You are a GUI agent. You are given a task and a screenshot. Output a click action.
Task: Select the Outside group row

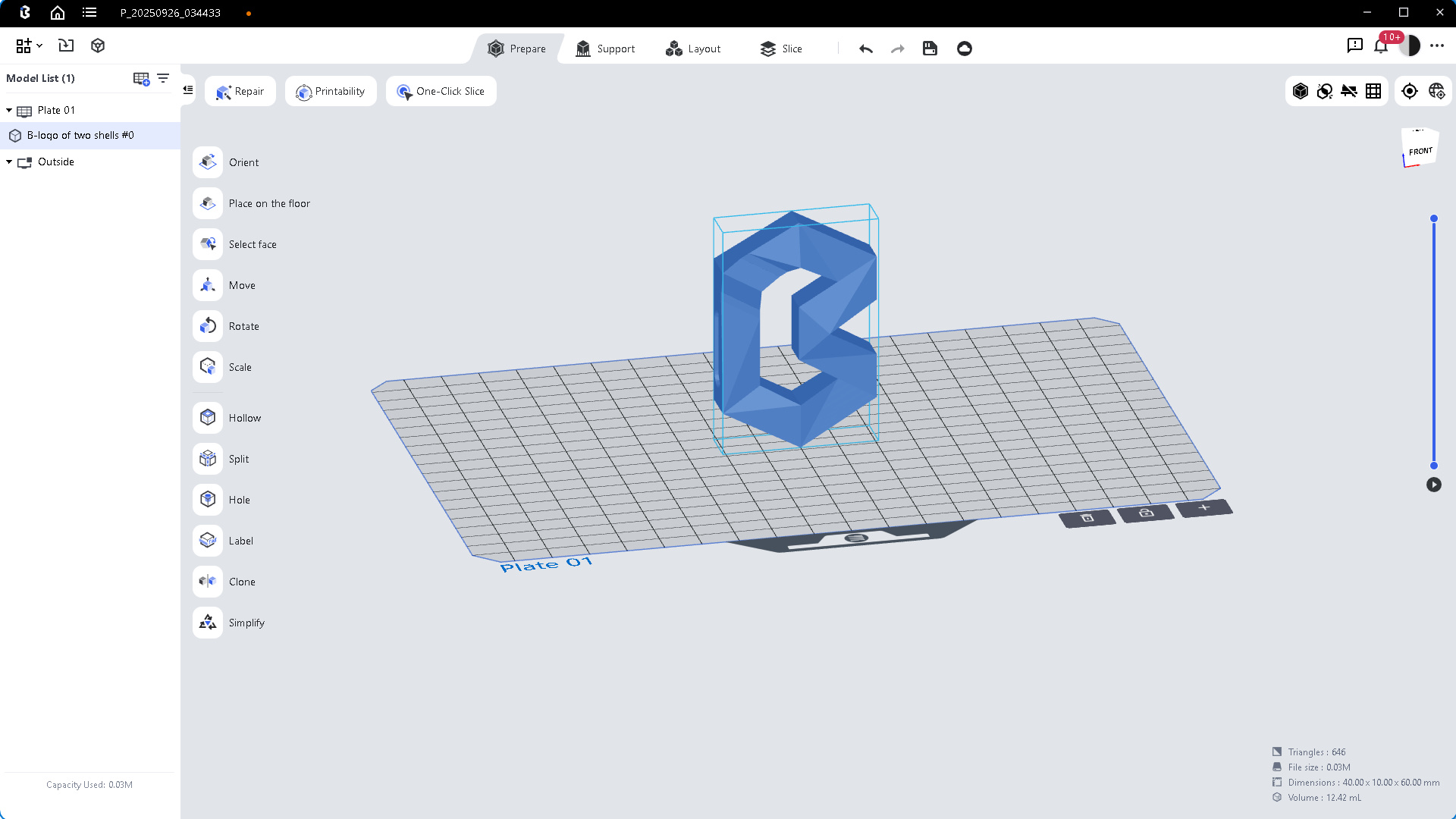coord(90,162)
